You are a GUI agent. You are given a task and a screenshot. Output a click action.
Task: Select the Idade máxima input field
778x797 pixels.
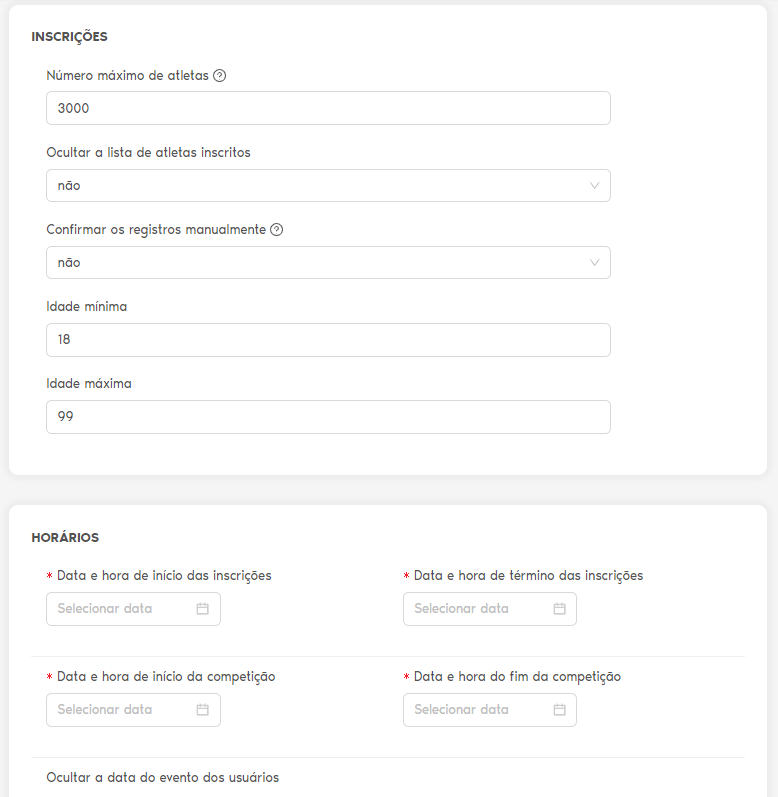328,417
